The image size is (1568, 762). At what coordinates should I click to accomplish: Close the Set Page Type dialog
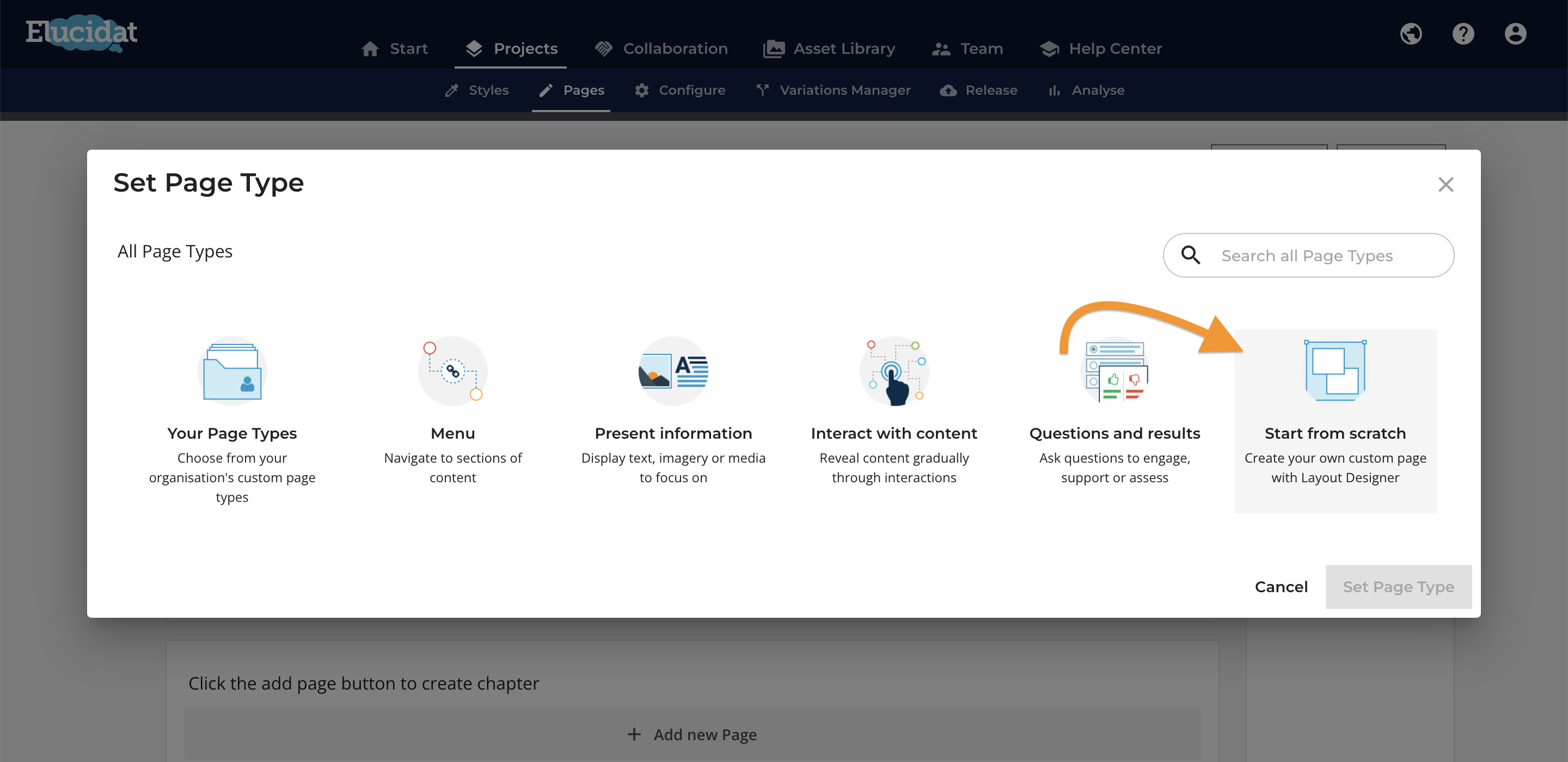pyautogui.click(x=1445, y=185)
